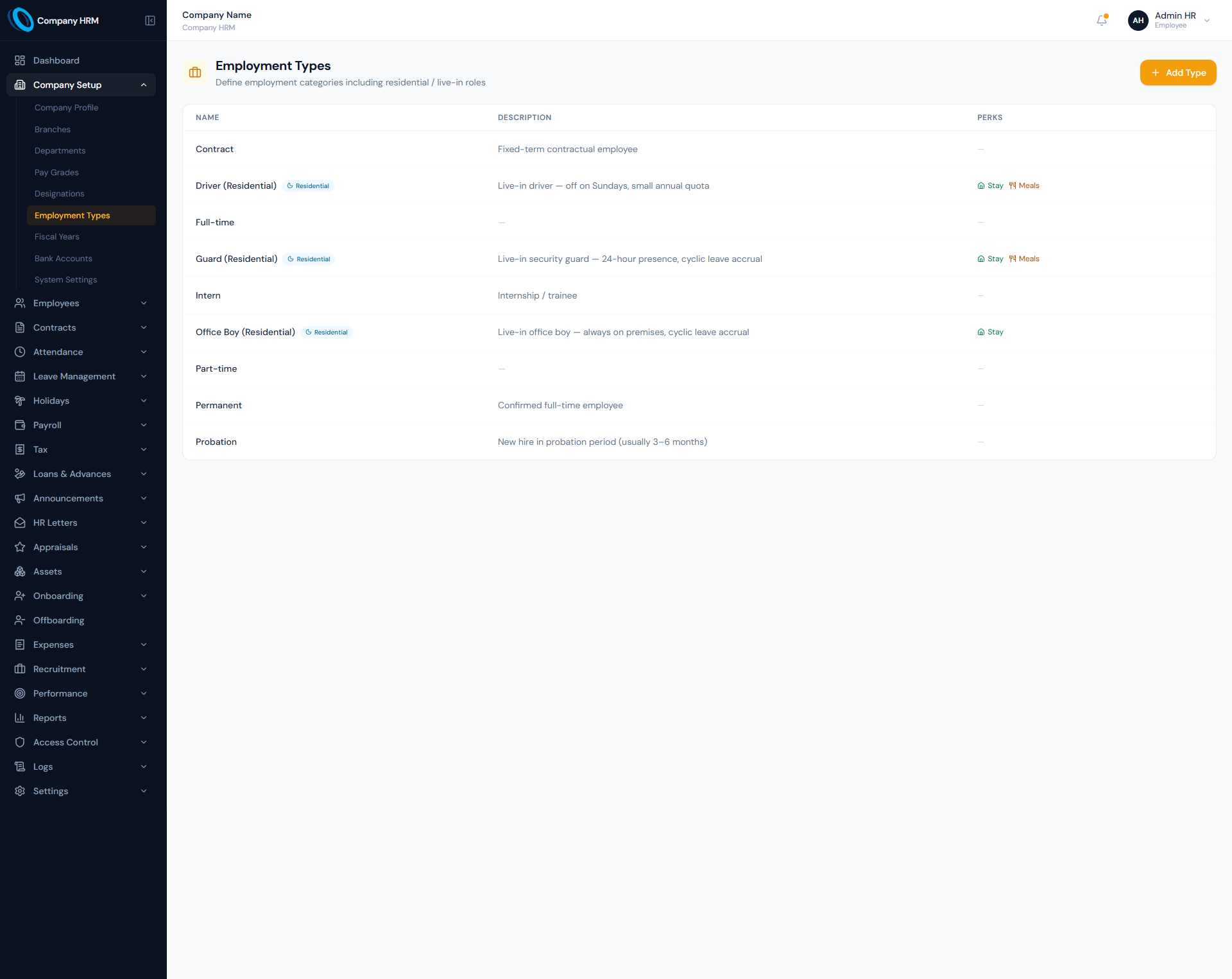Click 'Confirmed full-time employee' description
This screenshot has height=979, width=1232.
[x=560, y=405]
